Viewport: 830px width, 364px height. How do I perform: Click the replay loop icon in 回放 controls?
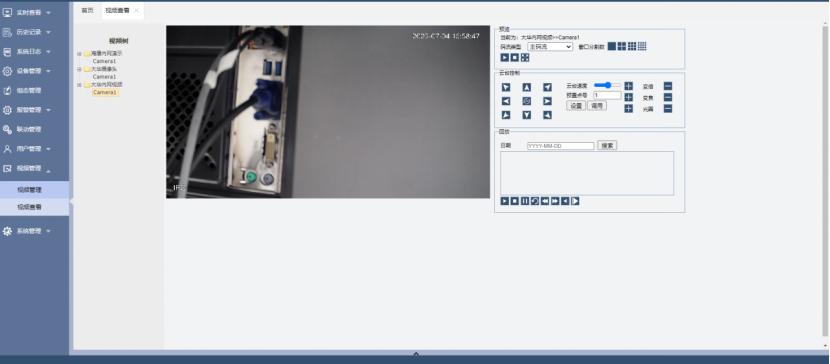pos(535,201)
